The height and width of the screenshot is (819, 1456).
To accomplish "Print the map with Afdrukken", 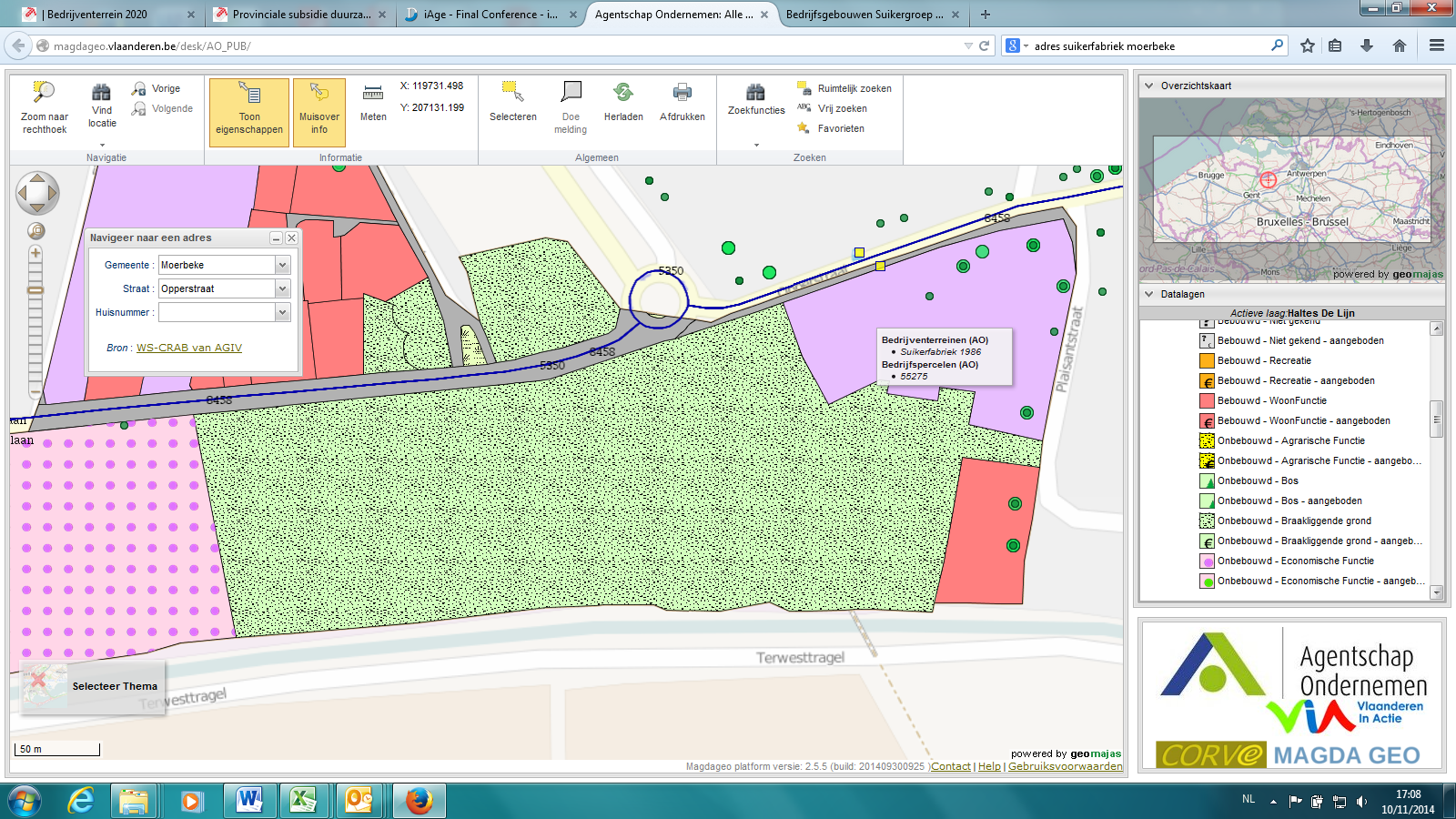I will [682, 102].
